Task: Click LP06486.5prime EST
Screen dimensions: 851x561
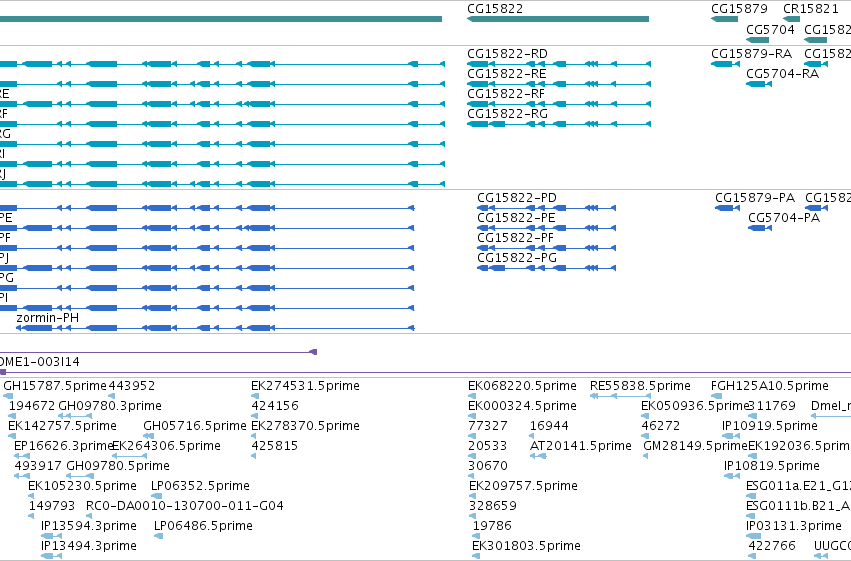Action: pyautogui.click(x=158, y=536)
